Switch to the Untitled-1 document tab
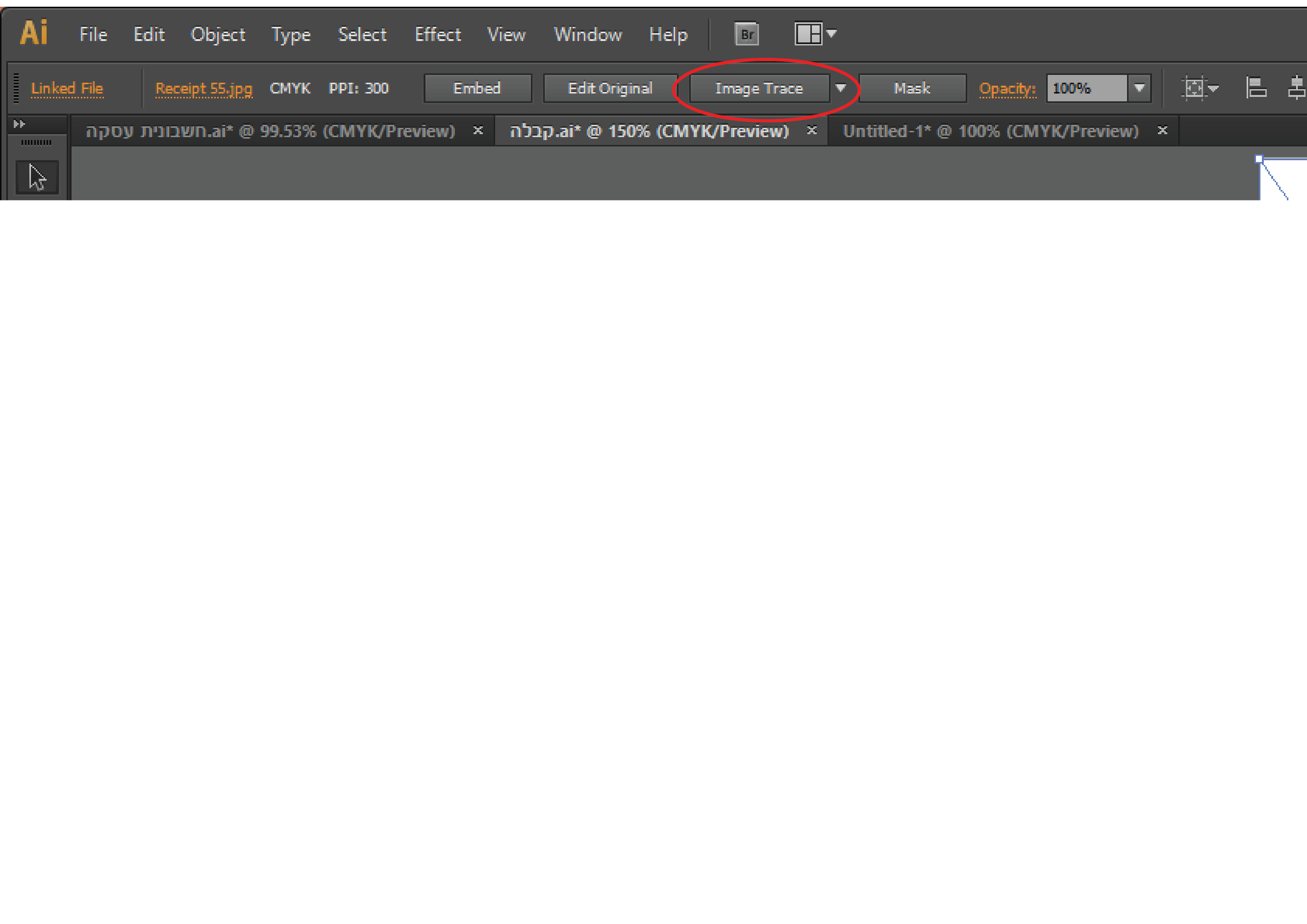 (990, 132)
